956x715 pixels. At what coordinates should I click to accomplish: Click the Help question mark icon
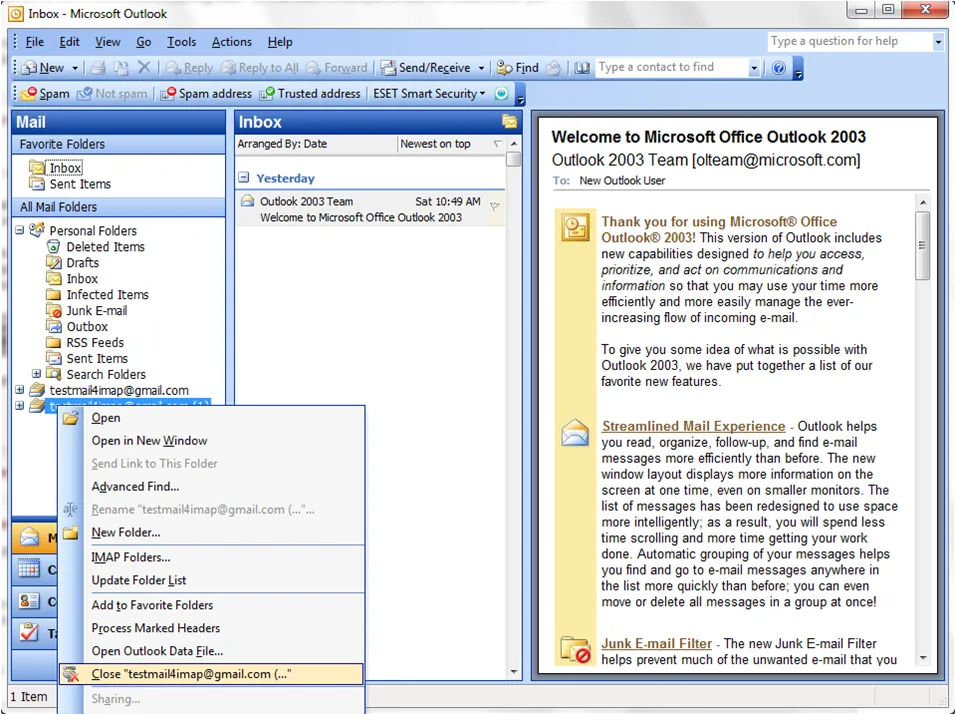point(779,68)
